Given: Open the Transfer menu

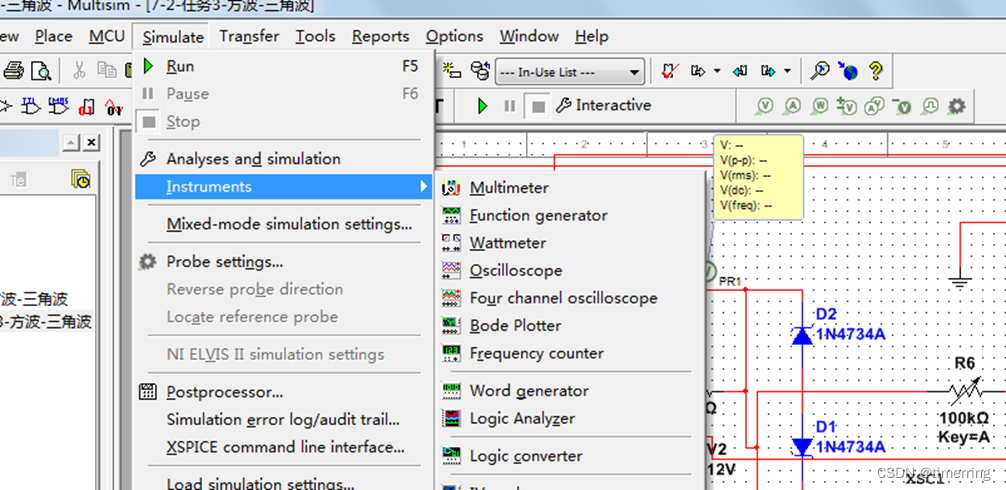Looking at the screenshot, I should [249, 36].
